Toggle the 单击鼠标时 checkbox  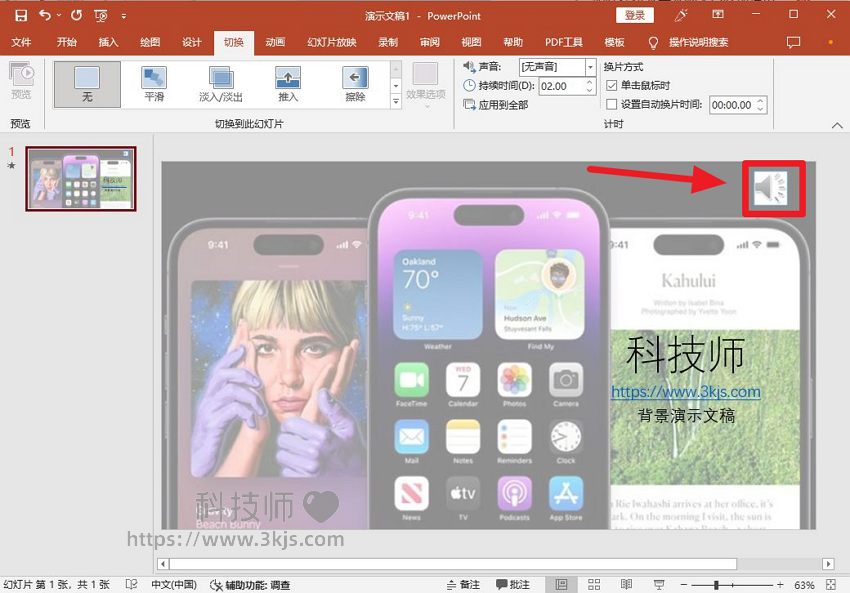611,86
